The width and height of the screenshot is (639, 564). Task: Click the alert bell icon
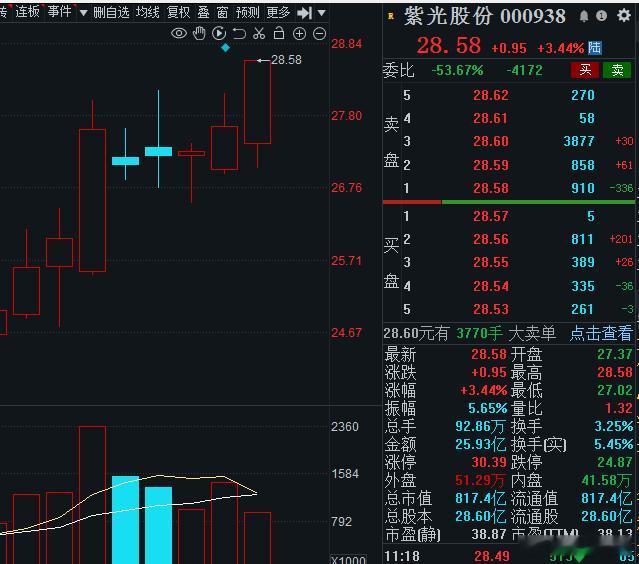pyautogui.click(x=584, y=16)
